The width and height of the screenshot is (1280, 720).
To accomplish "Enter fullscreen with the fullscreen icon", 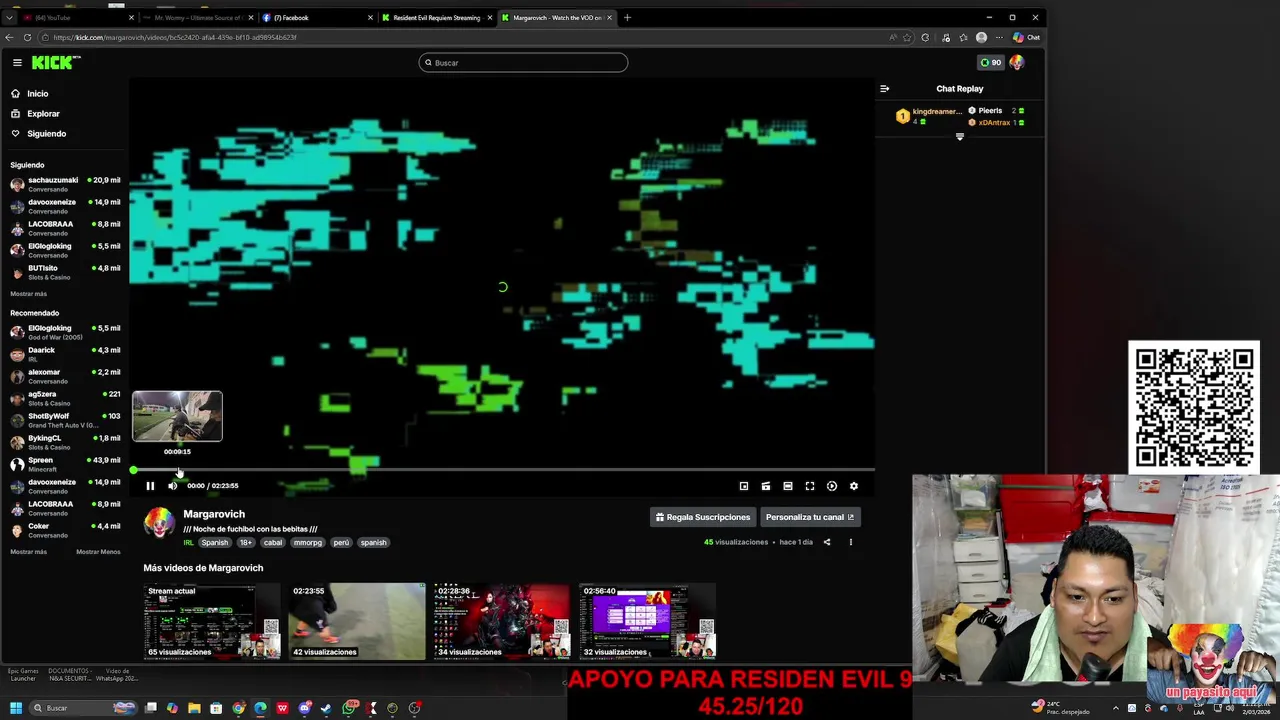I will 810,486.
